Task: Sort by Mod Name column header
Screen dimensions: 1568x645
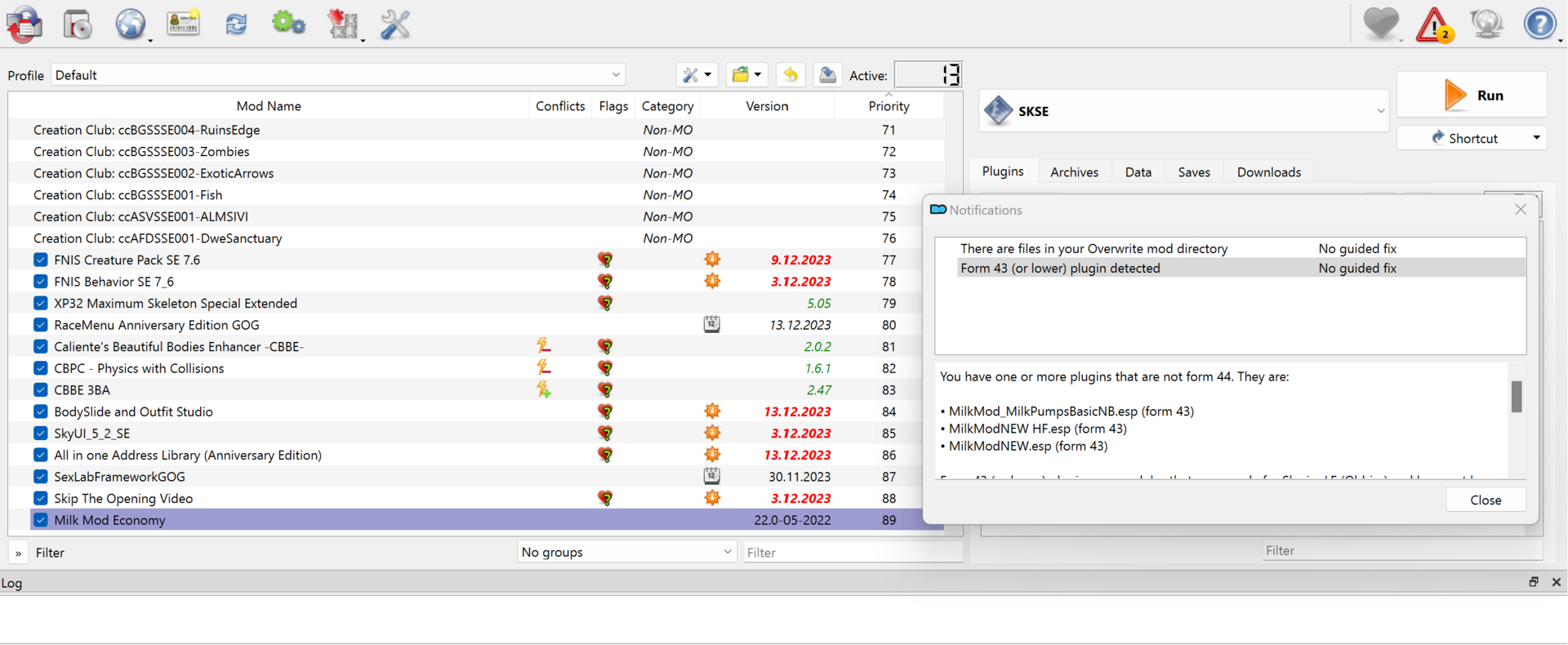Action: tap(268, 106)
